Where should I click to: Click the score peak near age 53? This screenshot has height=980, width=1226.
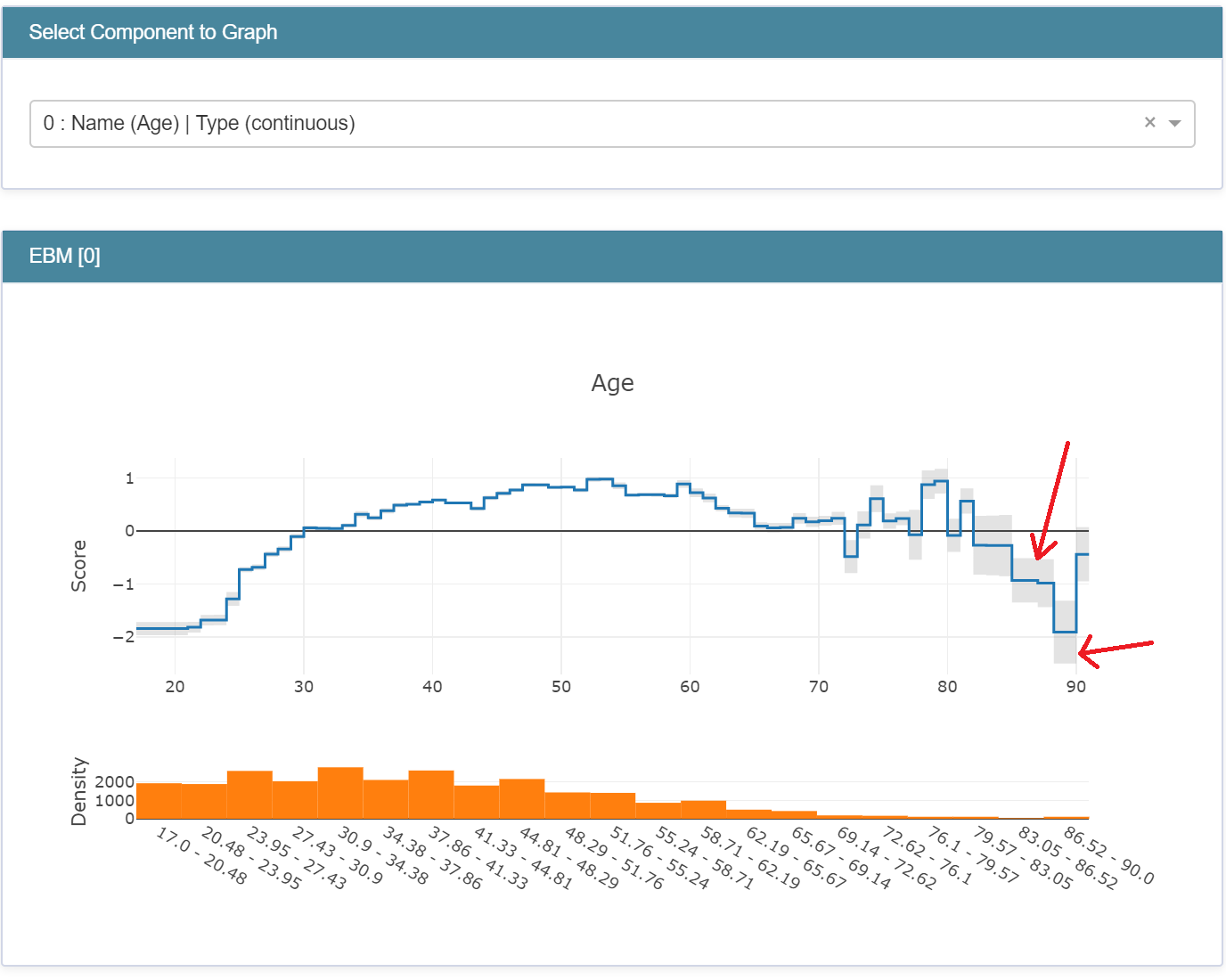pos(601,478)
